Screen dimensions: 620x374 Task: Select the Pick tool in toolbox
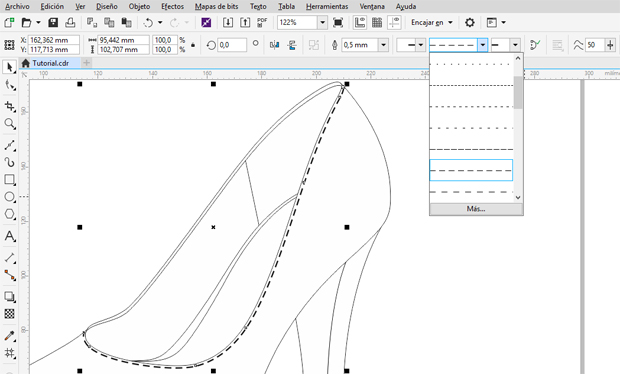point(9,67)
